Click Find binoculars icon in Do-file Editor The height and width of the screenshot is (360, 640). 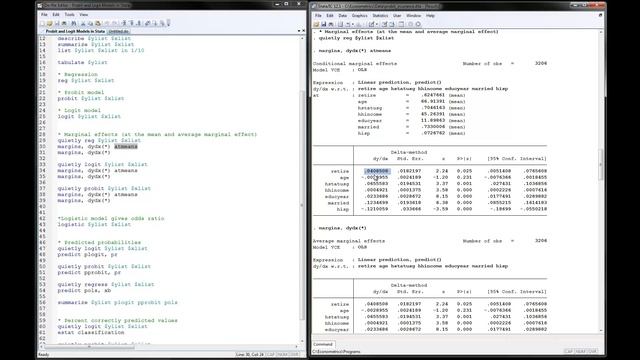click(73, 23)
